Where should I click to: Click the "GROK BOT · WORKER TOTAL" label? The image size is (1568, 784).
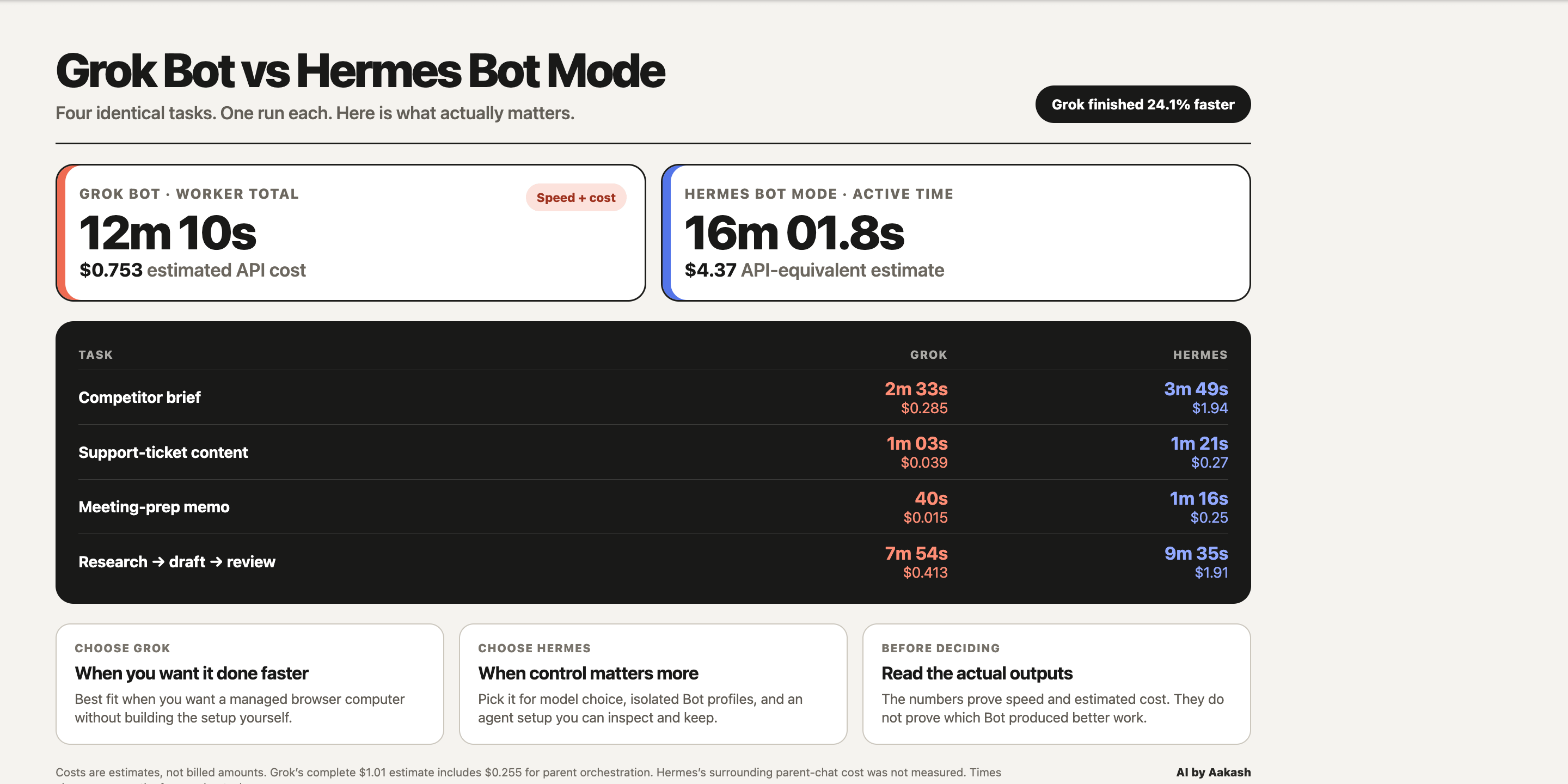(x=189, y=194)
